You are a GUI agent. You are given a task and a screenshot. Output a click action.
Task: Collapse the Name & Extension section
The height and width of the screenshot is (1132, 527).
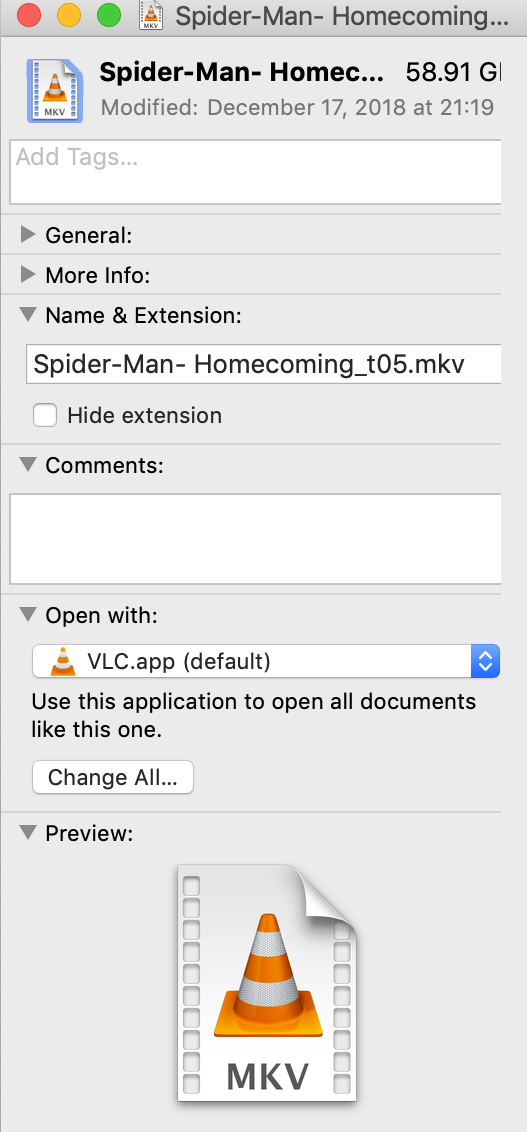coord(28,315)
